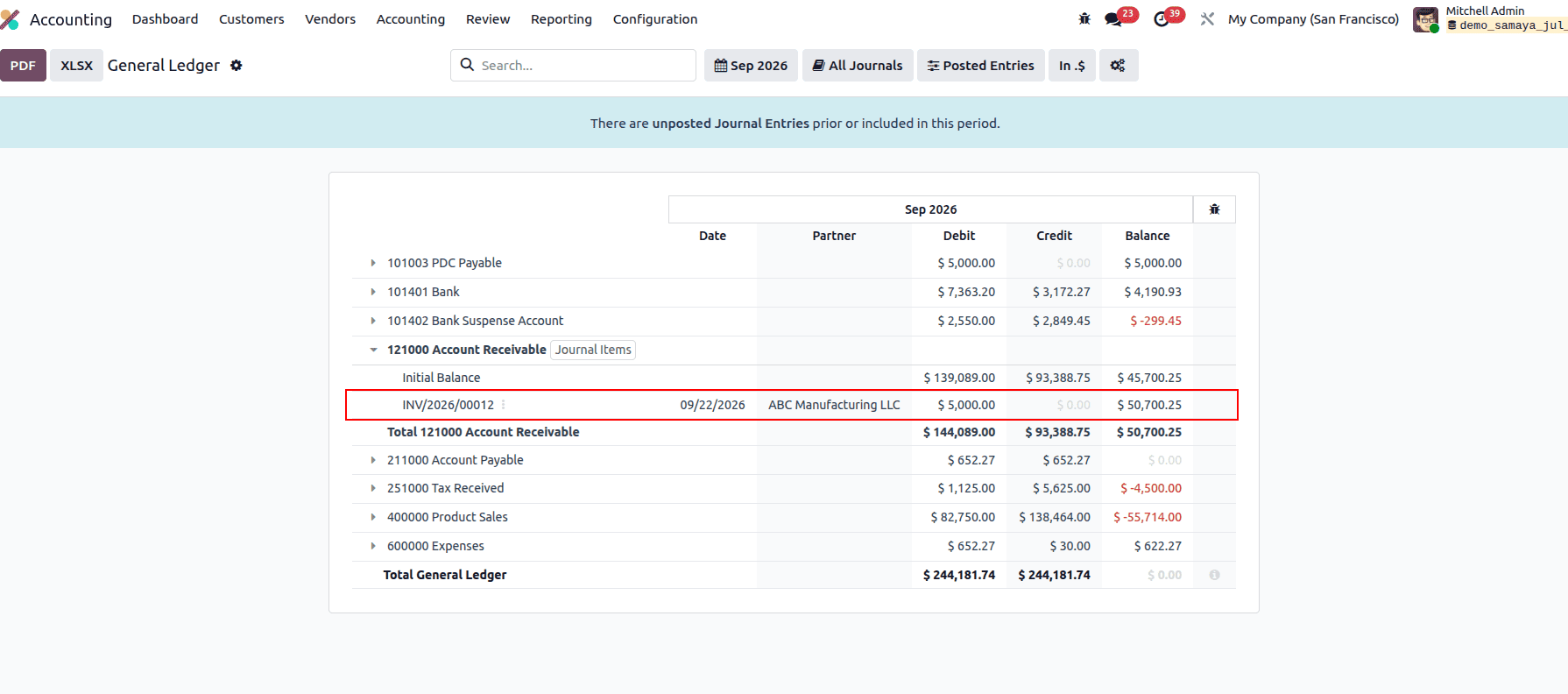Open the Posted Entries options dropdown
Viewport: 1568px width, 694px height.
(x=981, y=66)
